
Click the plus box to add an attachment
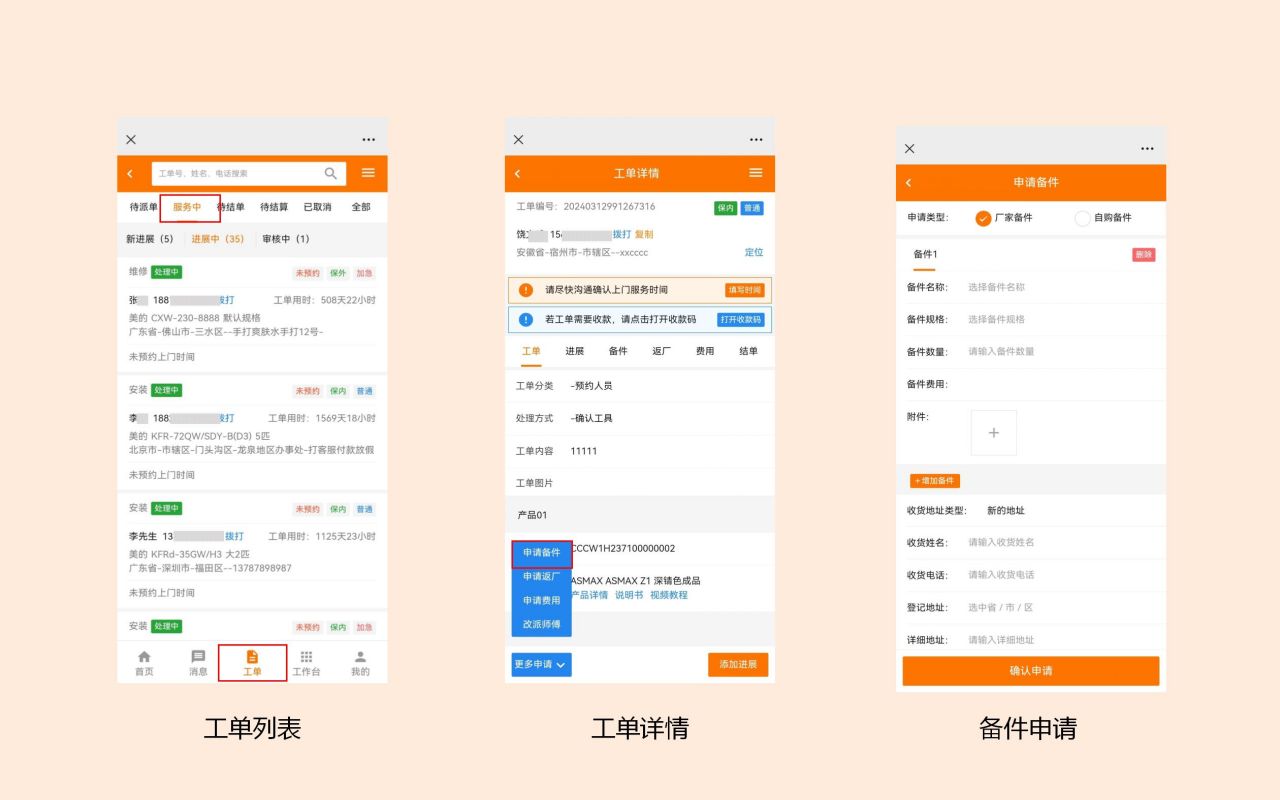point(993,433)
